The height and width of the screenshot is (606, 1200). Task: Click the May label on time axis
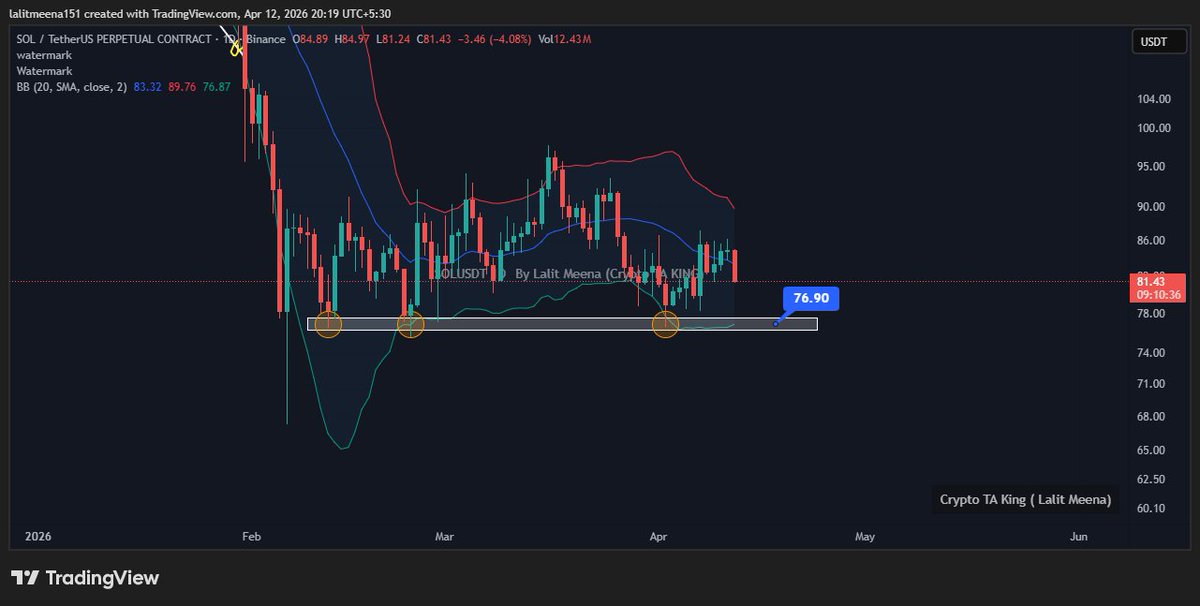click(865, 537)
